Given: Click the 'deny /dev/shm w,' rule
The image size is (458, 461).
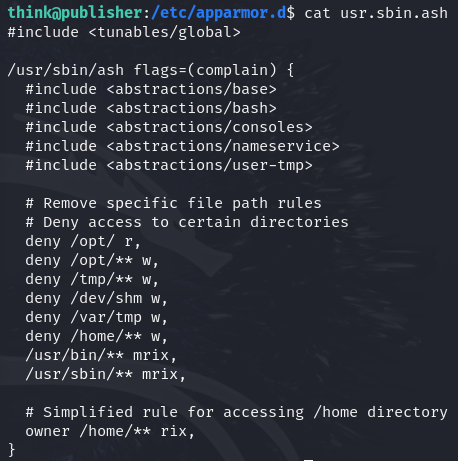Looking at the screenshot, I should [96, 298].
